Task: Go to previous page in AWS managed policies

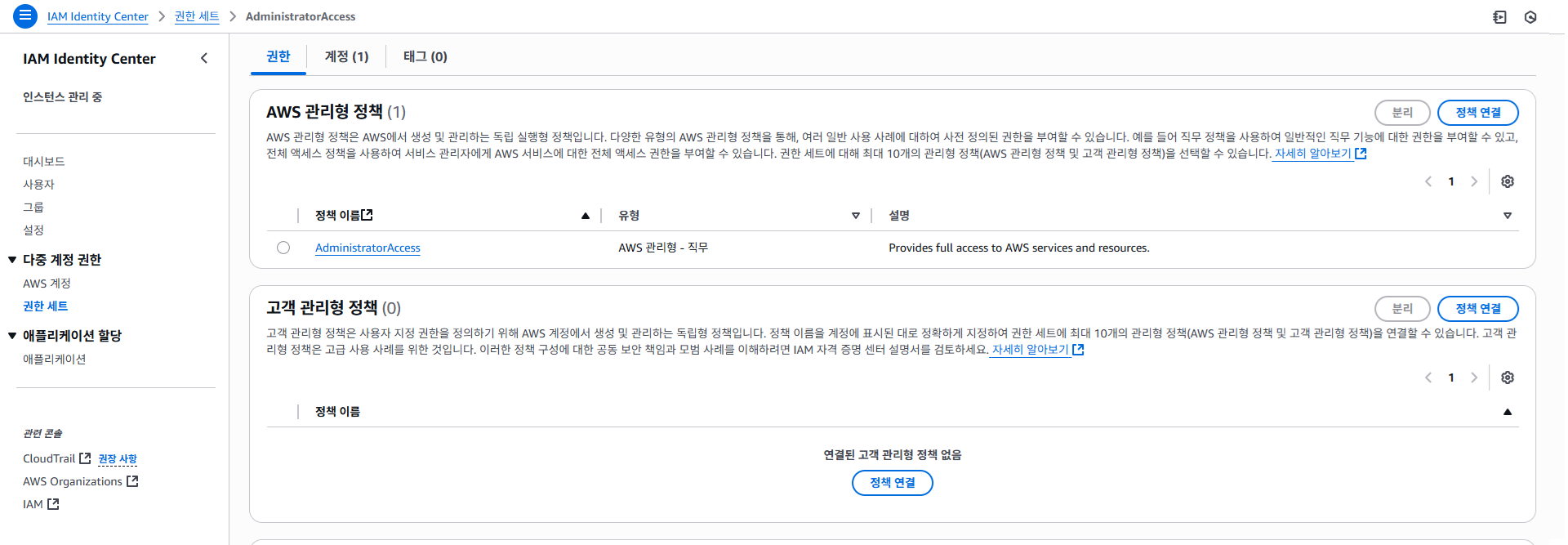Action: 1428,181
